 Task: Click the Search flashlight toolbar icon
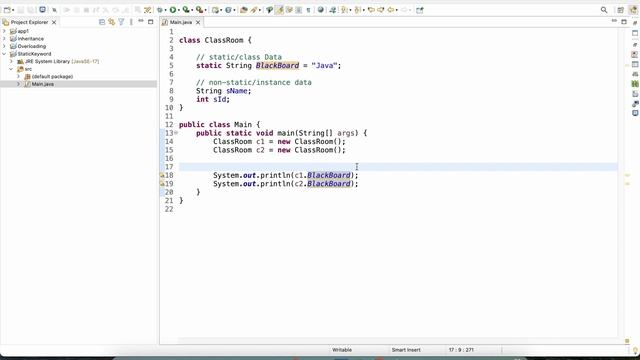pos(253,10)
